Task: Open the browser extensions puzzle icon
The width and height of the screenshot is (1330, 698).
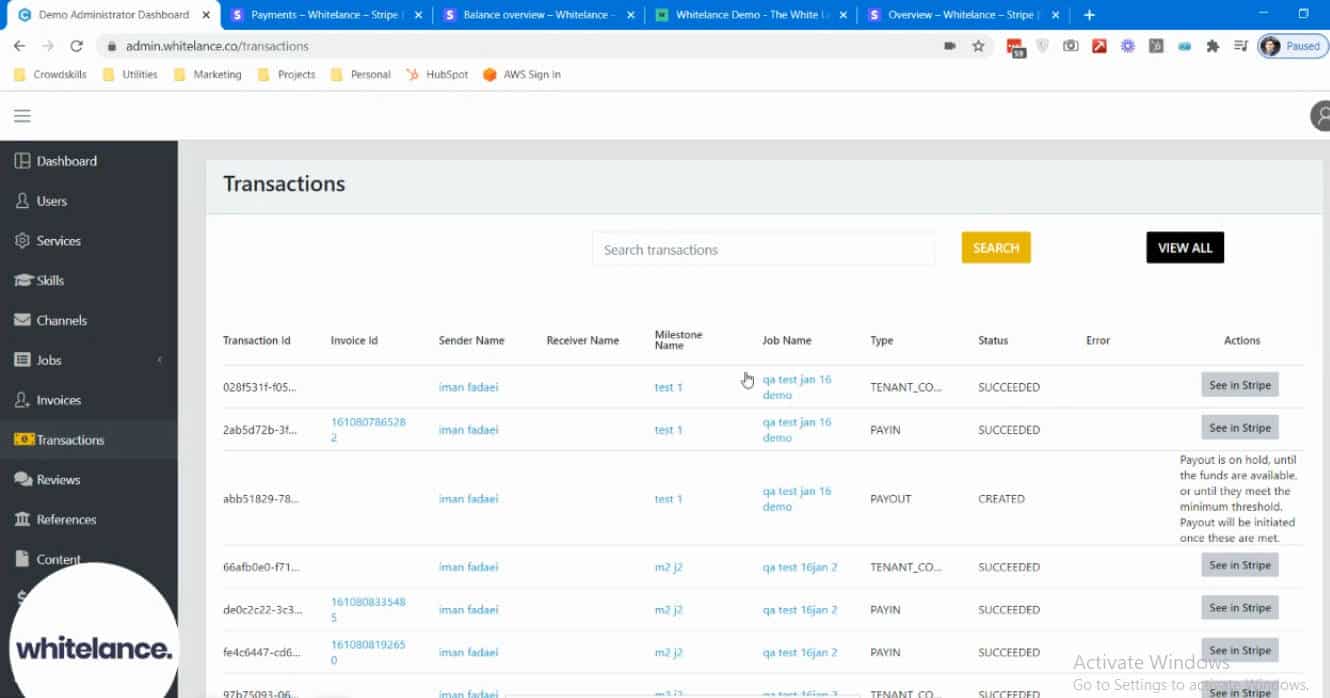Action: (x=1212, y=46)
